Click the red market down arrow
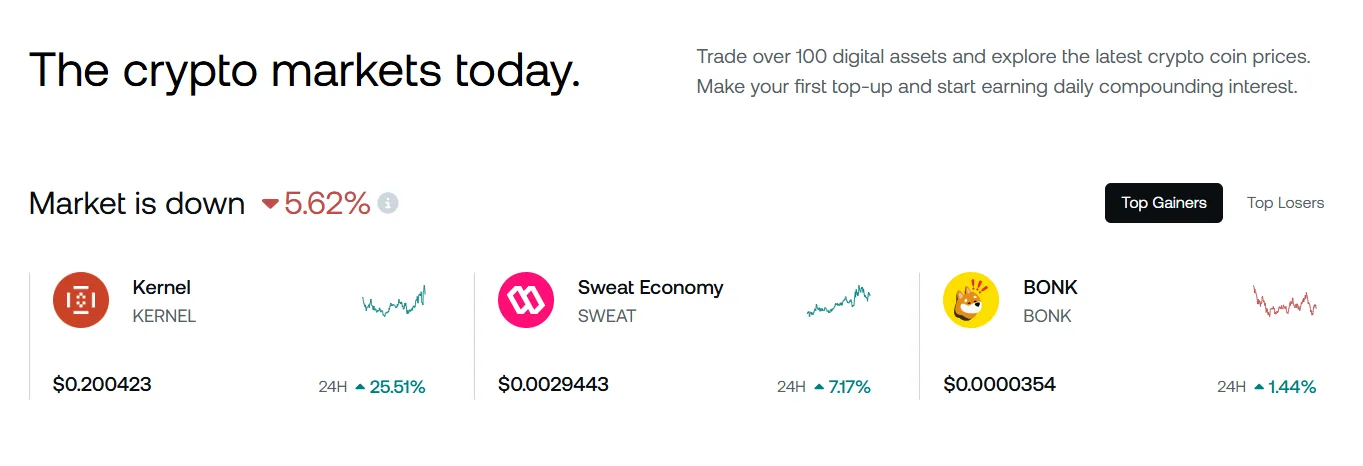This screenshot has width=1363, height=466. 270,204
